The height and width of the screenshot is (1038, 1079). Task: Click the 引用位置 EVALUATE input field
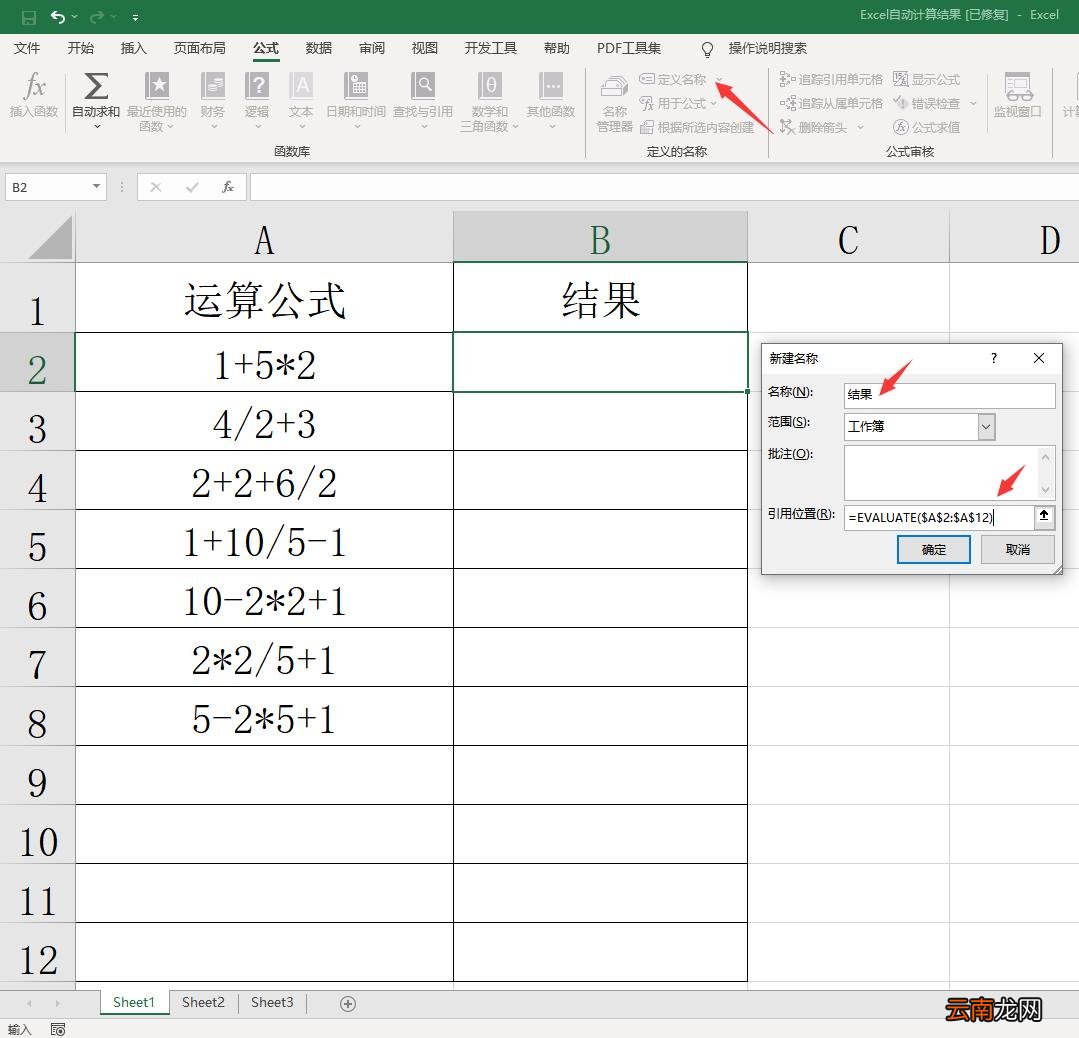[x=939, y=518]
